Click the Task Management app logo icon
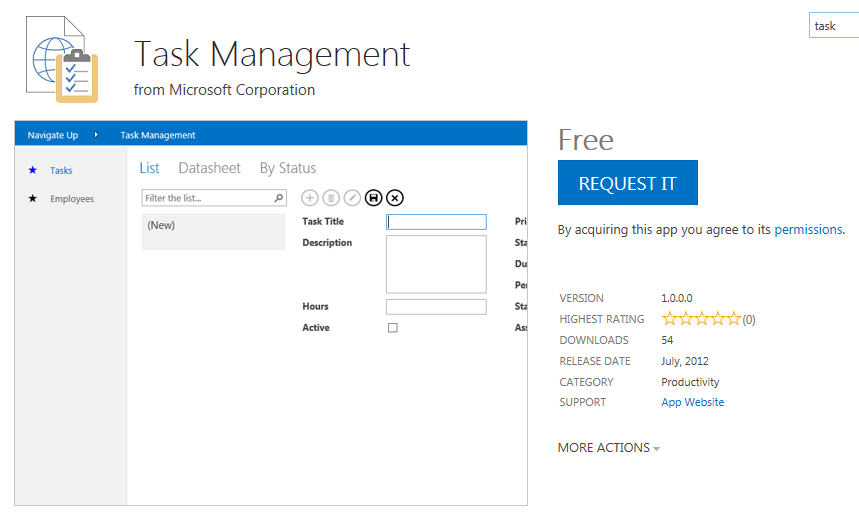The width and height of the screenshot is (859, 520). tap(62, 59)
